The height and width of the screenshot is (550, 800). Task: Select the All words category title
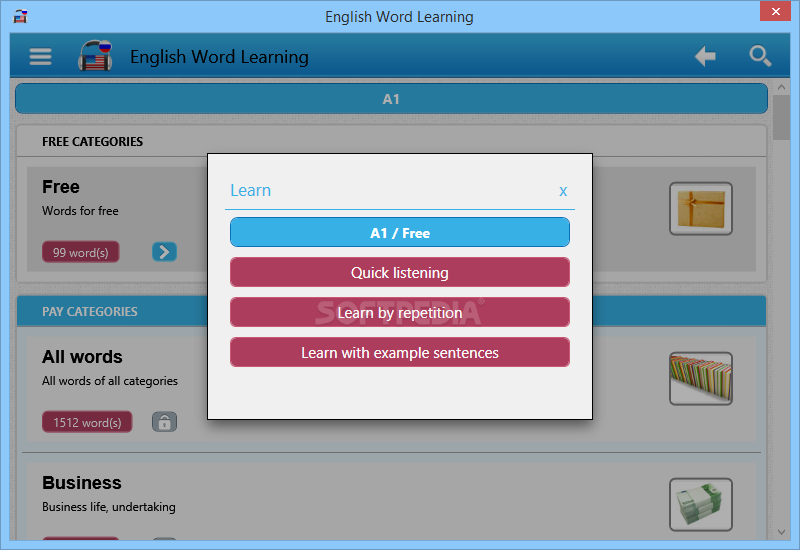(82, 357)
